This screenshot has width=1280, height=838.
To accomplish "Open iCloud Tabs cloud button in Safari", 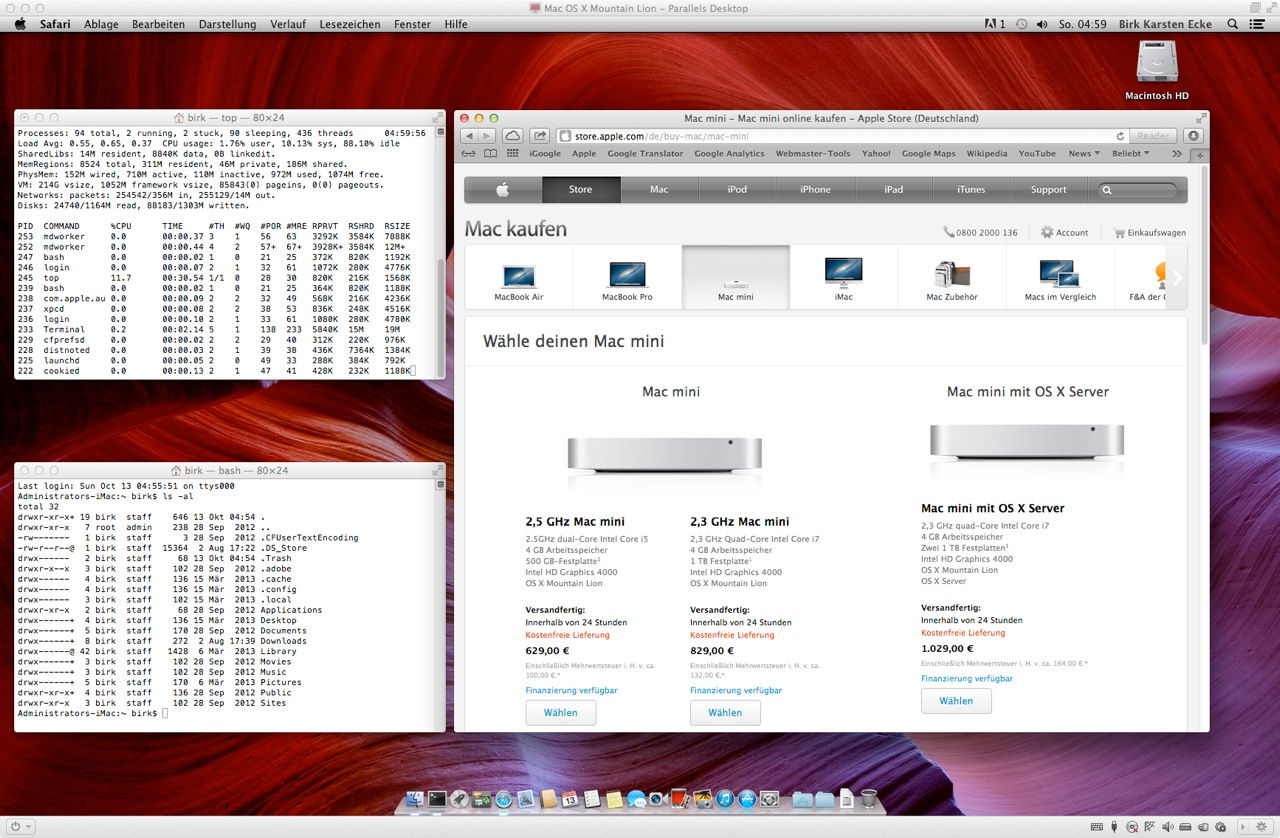I will (513, 136).
